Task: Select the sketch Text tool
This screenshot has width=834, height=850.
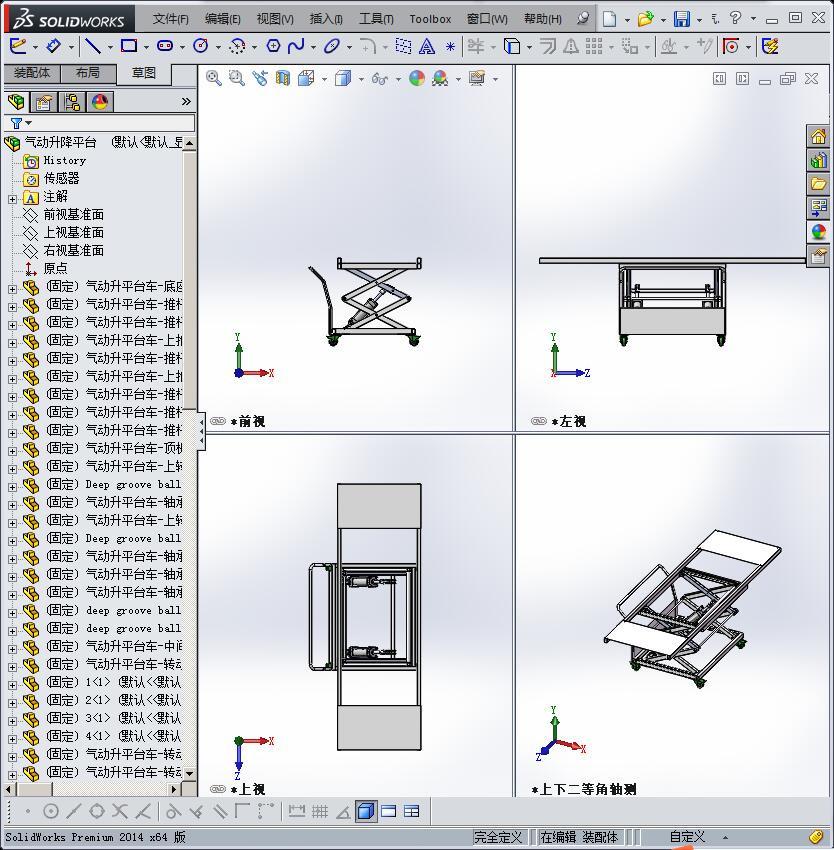Action: [427, 47]
